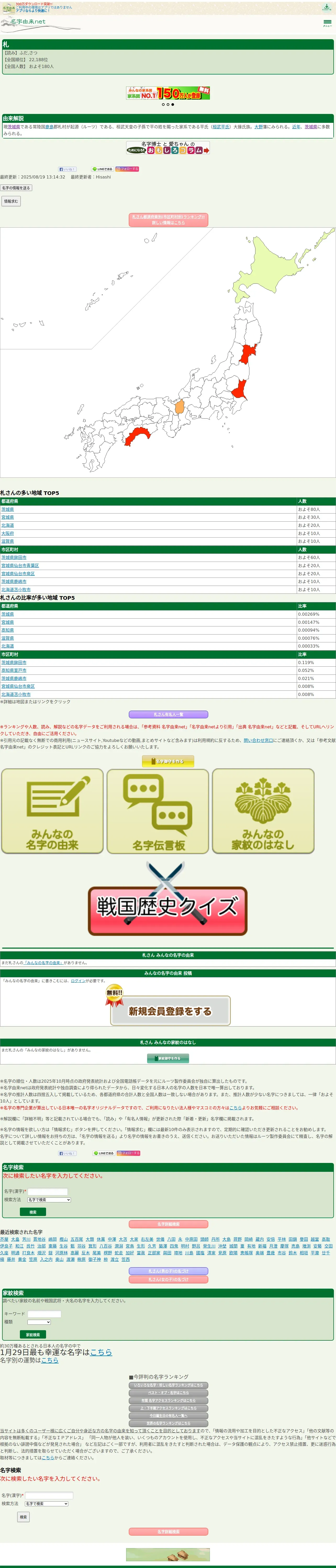Screen dimensions: 336x1568
Task: Follow こちら link for corporate inquiries
Action: pos(235,1108)
